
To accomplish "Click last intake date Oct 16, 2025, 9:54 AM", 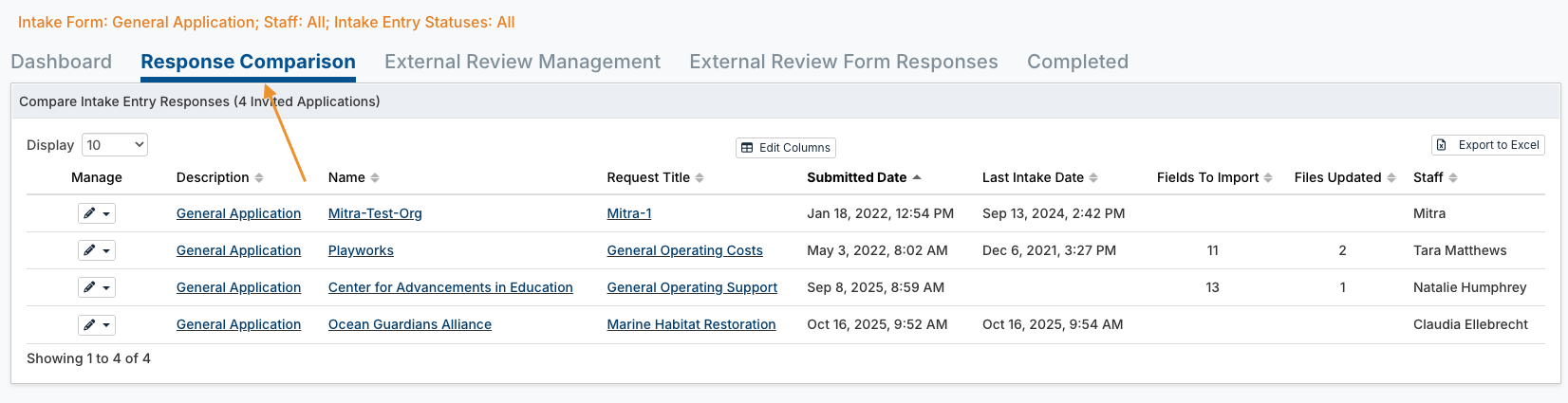I will click(1053, 324).
